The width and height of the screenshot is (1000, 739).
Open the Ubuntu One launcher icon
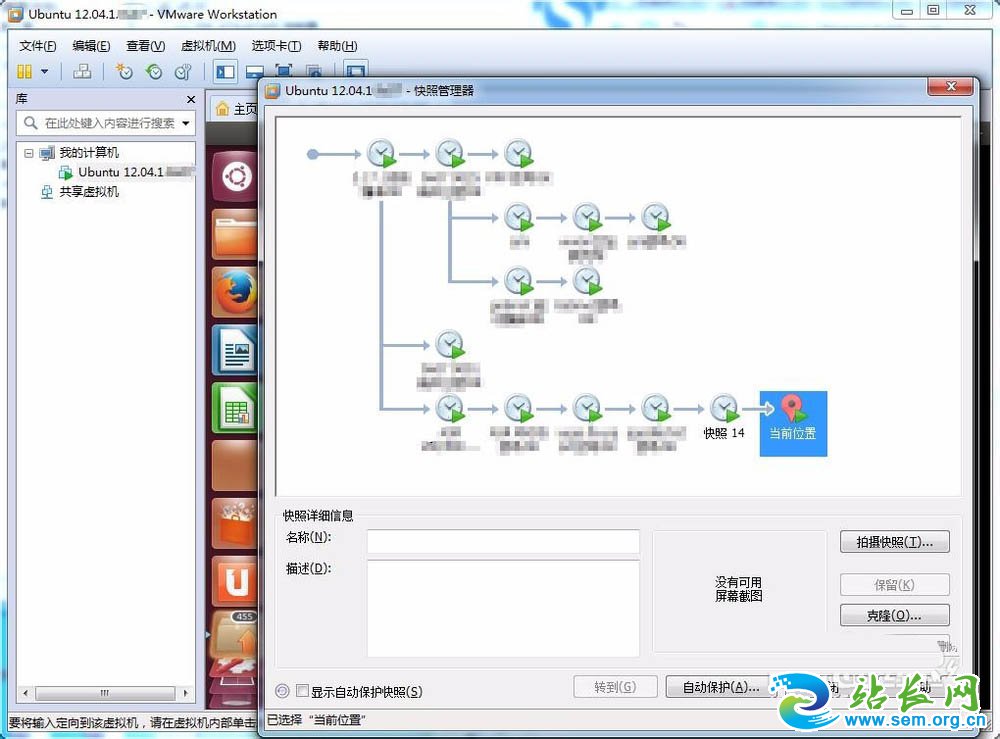[x=235, y=580]
